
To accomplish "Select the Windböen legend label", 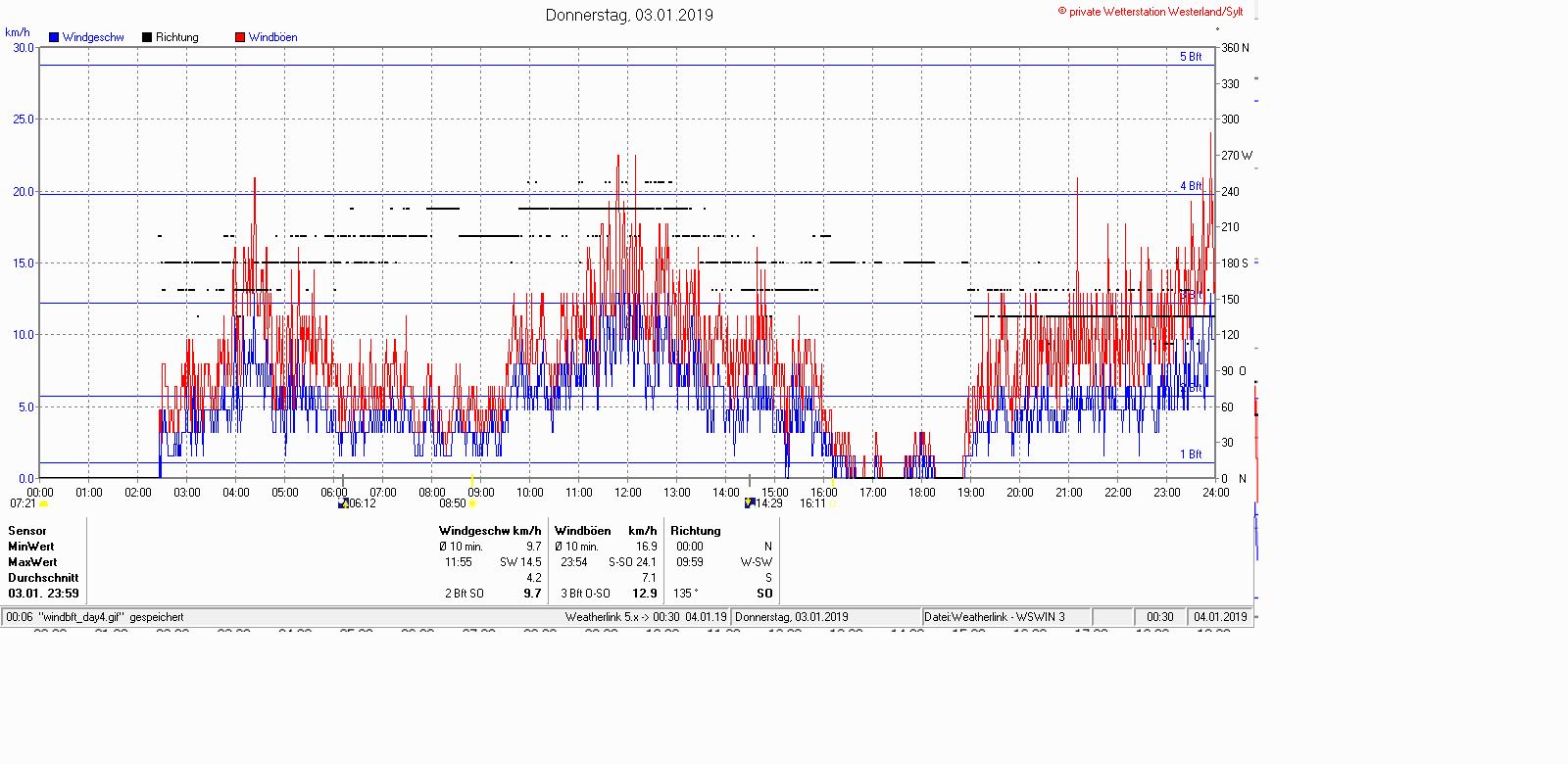I will pos(273,37).
